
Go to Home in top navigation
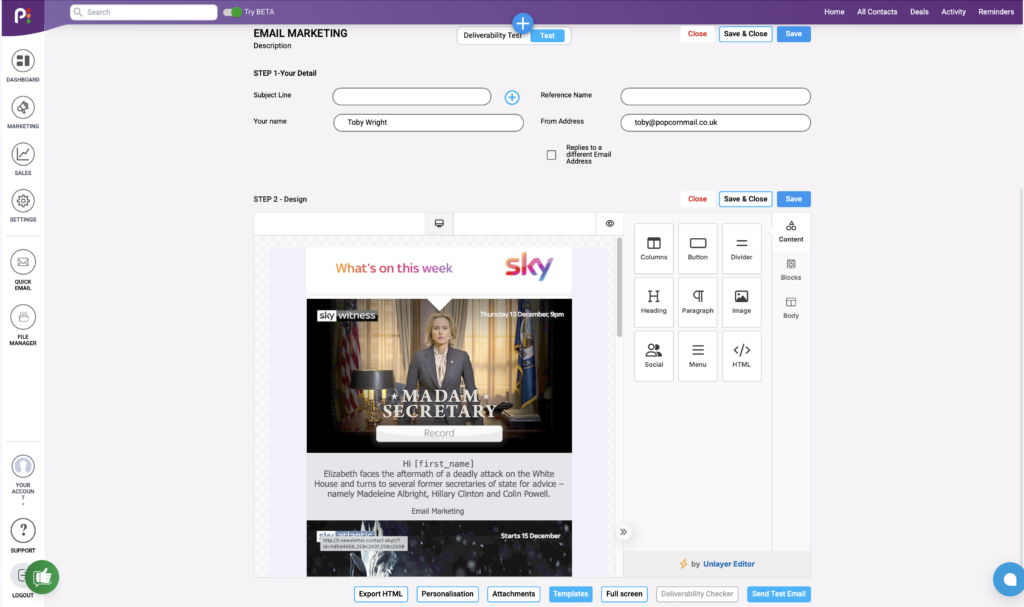click(834, 12)
